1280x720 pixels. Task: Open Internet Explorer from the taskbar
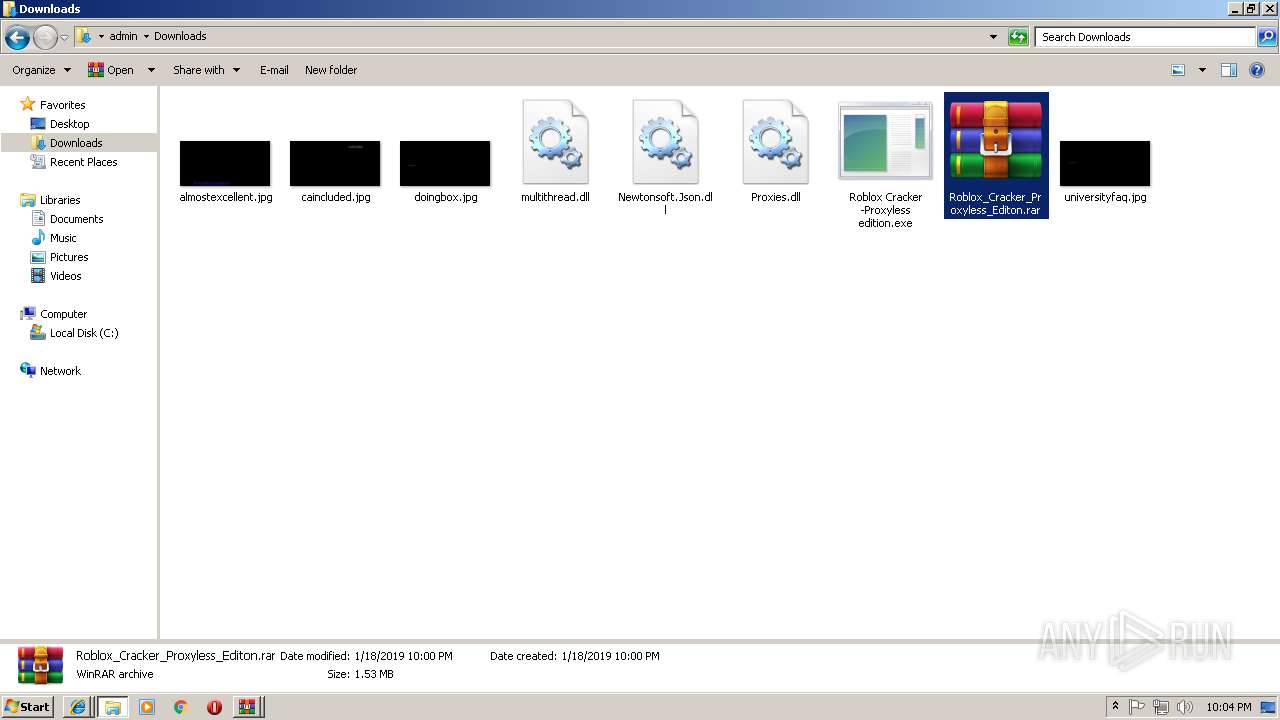pos(78,707)
